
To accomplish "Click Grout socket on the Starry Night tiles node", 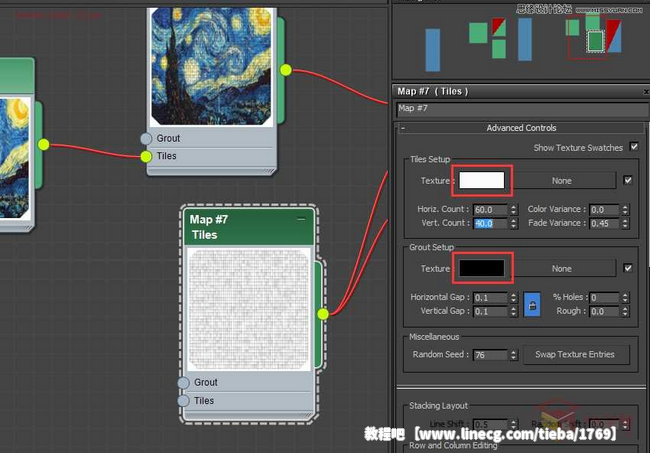I will pyautogui.click(x=146, y=138).
